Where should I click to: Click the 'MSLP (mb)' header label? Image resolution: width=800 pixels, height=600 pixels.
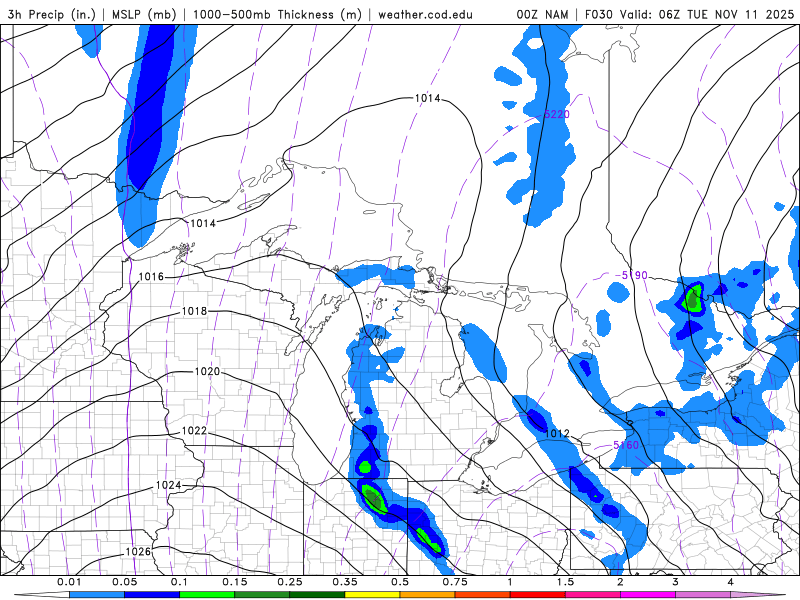click(x=144, y=14)
